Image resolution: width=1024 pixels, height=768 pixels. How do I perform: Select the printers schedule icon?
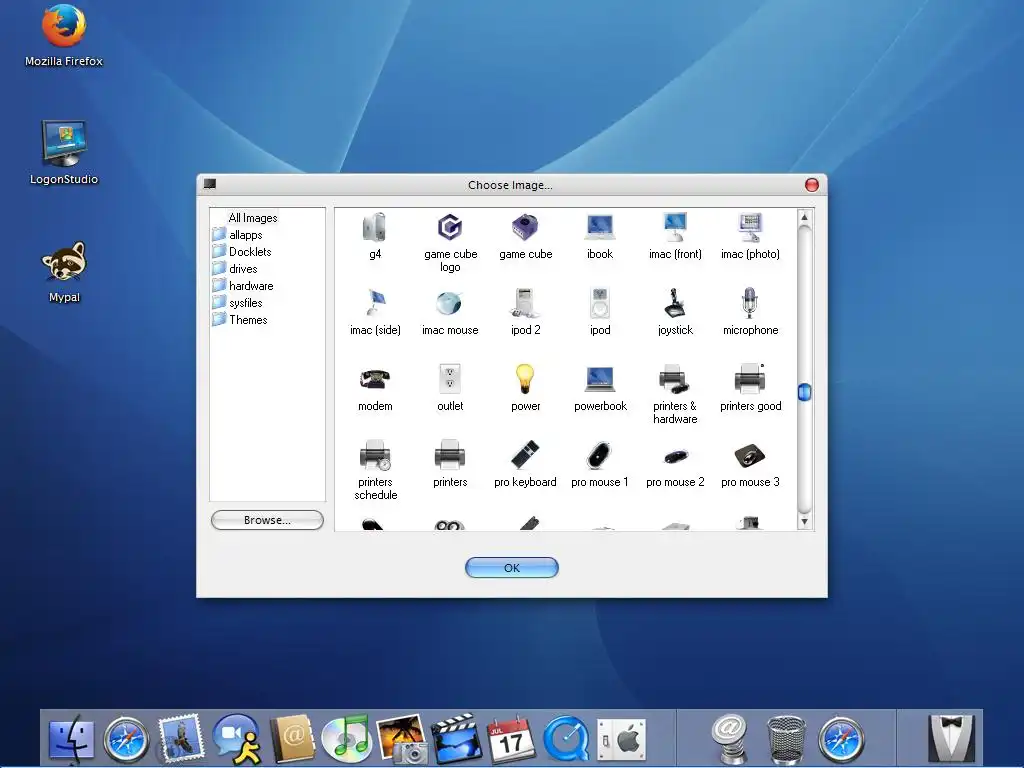(375, 455)
